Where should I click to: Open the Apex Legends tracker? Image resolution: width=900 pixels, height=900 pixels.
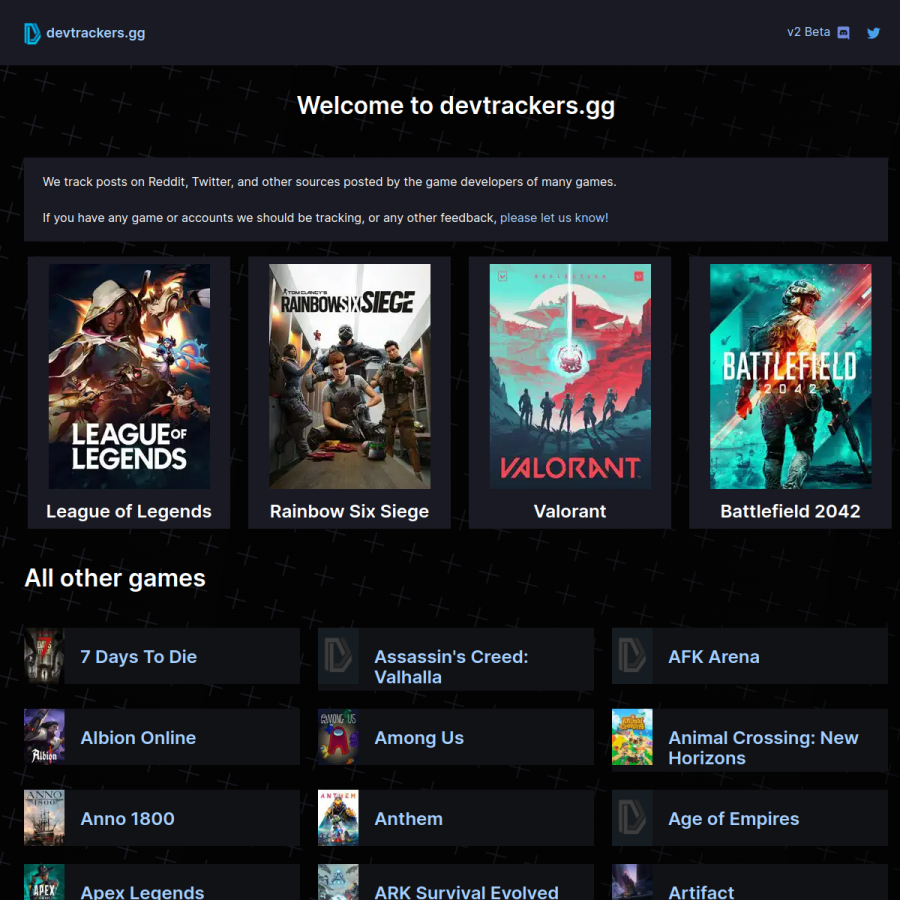(x=142, y=892)
